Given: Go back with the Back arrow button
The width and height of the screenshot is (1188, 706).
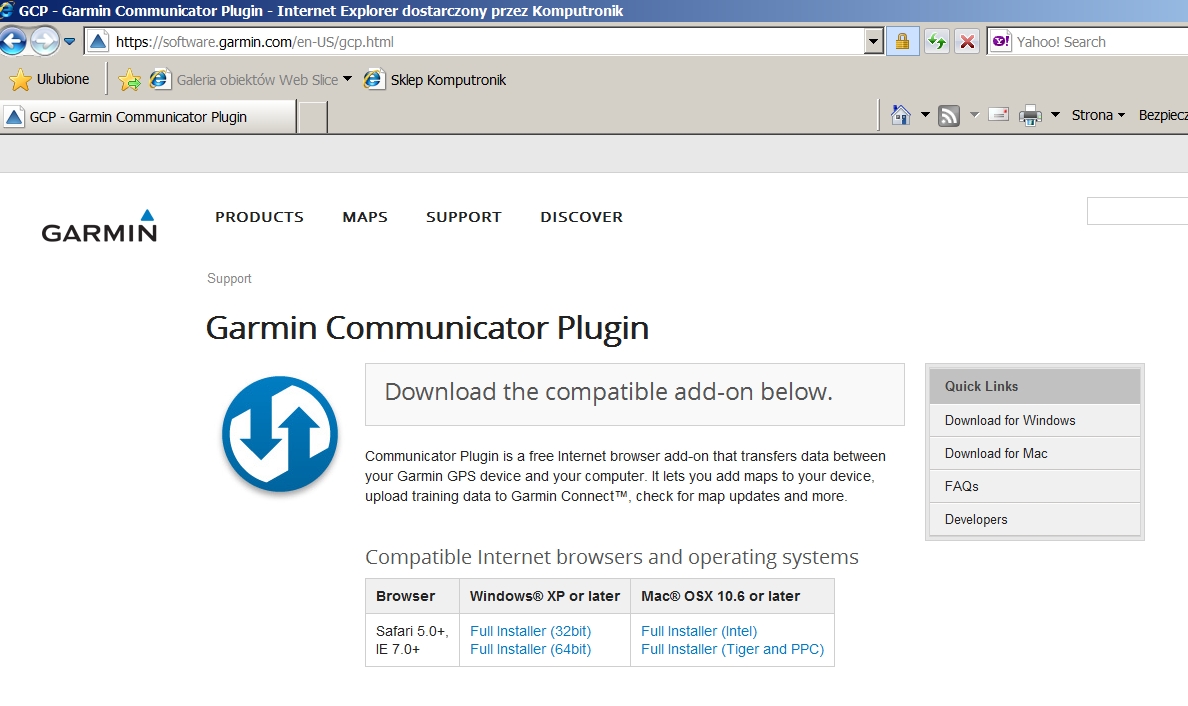Looking at the screenshot, I should (x=12, y=41).
